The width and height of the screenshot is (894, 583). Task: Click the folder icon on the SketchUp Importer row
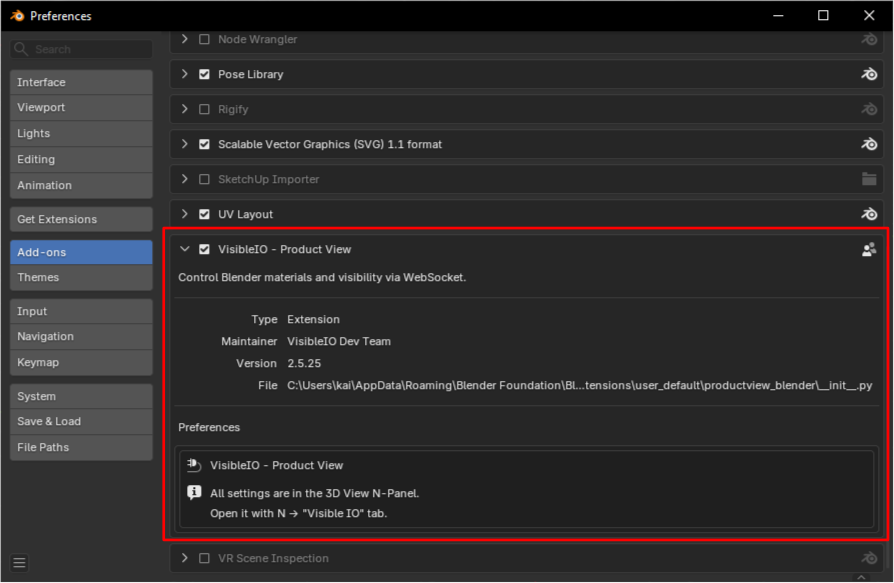(869, 179)
